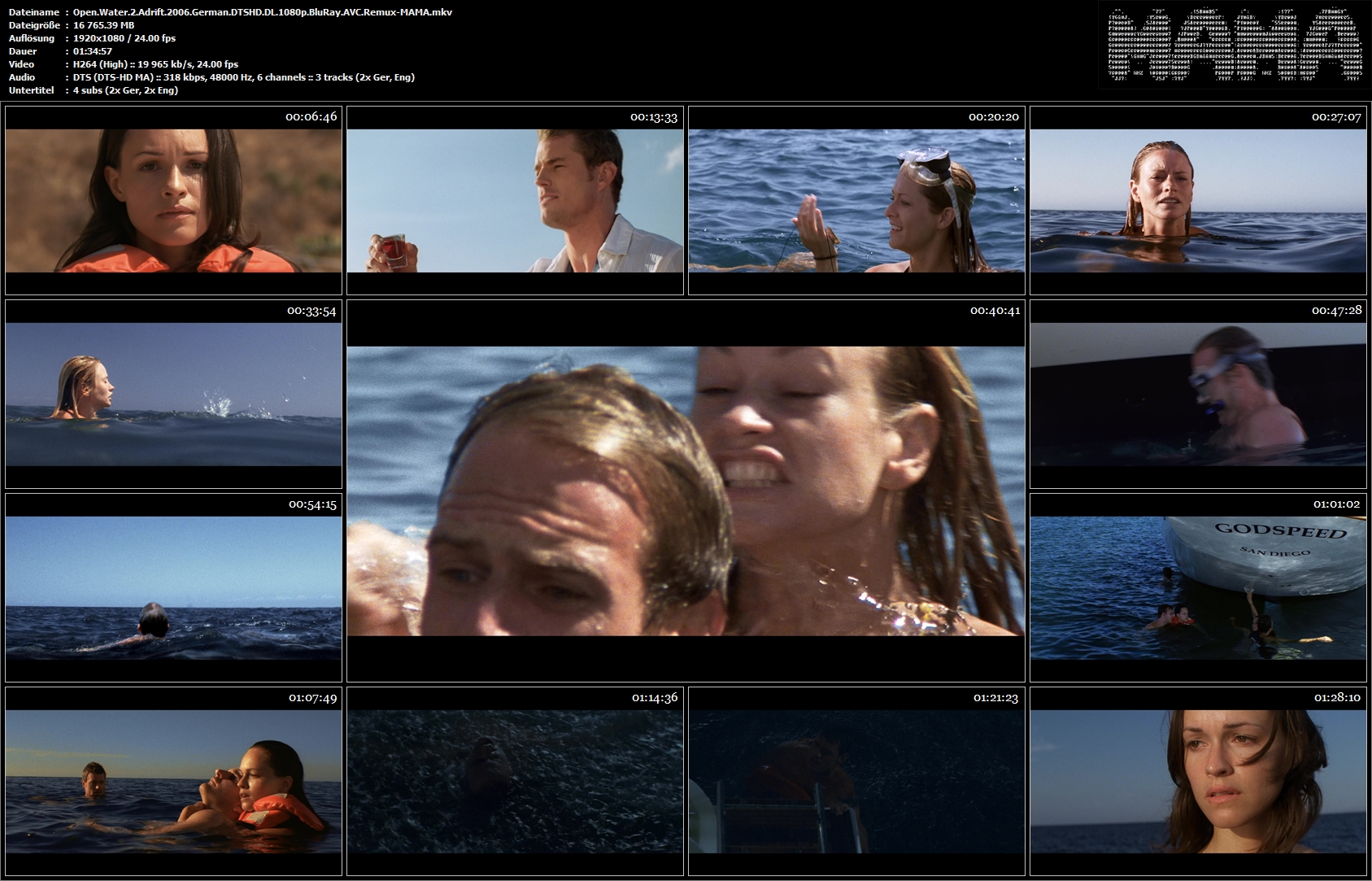
Task: Click the Dateiname label
Action: coord(34,12)
